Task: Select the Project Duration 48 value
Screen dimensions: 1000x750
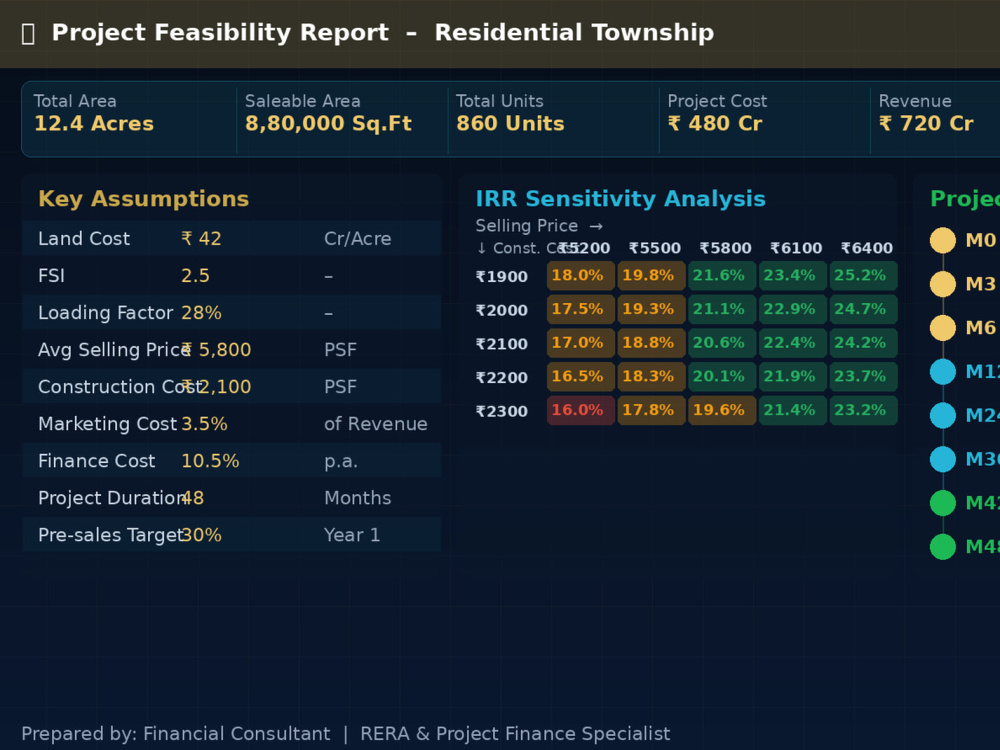Action: [x=193, y=497]
